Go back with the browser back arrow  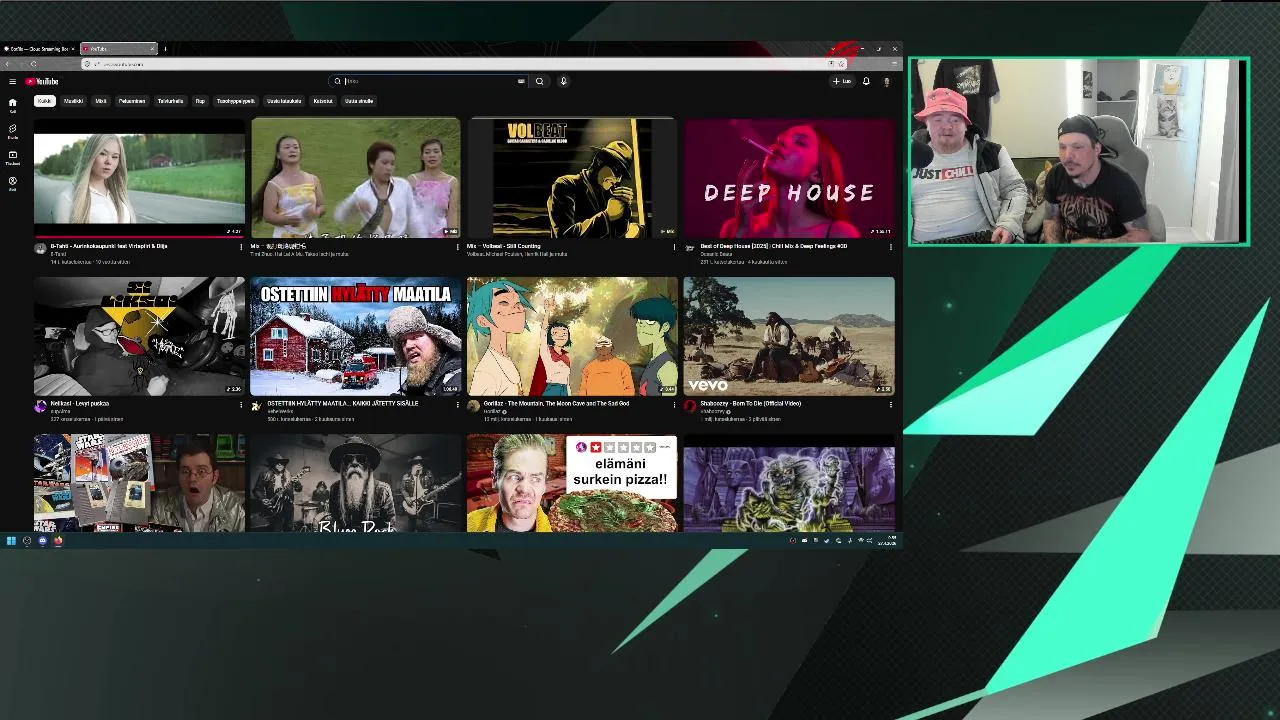click(x=7, y=64)
